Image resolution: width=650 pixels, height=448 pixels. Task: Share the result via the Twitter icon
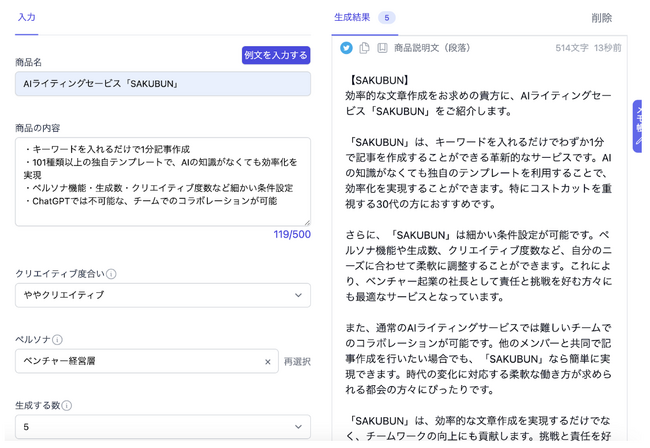(346, 48)
